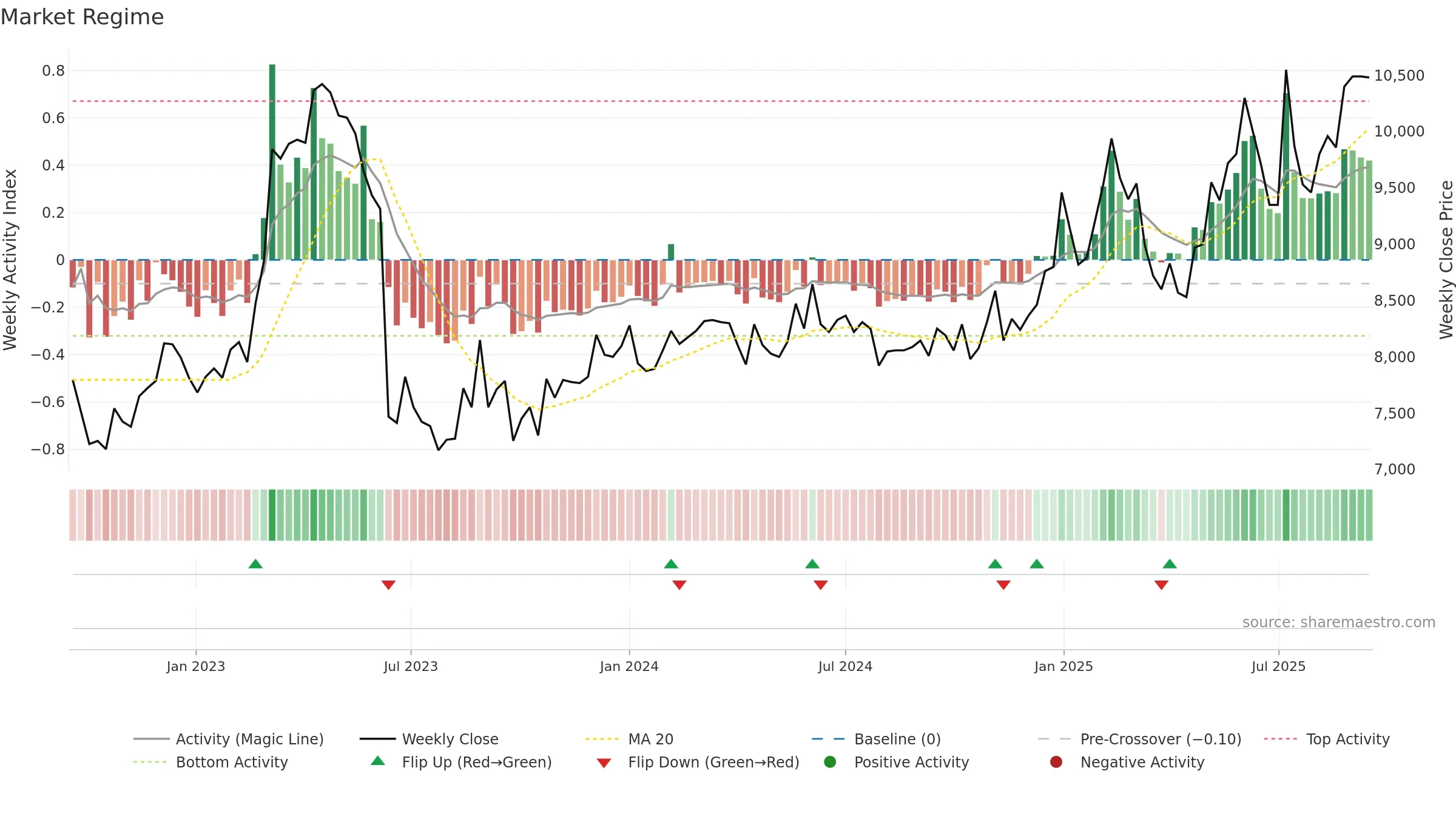Click the Flip Down triangle in November 2024
This screenshot has width=1456, height=819.
tap(1003, 585)
